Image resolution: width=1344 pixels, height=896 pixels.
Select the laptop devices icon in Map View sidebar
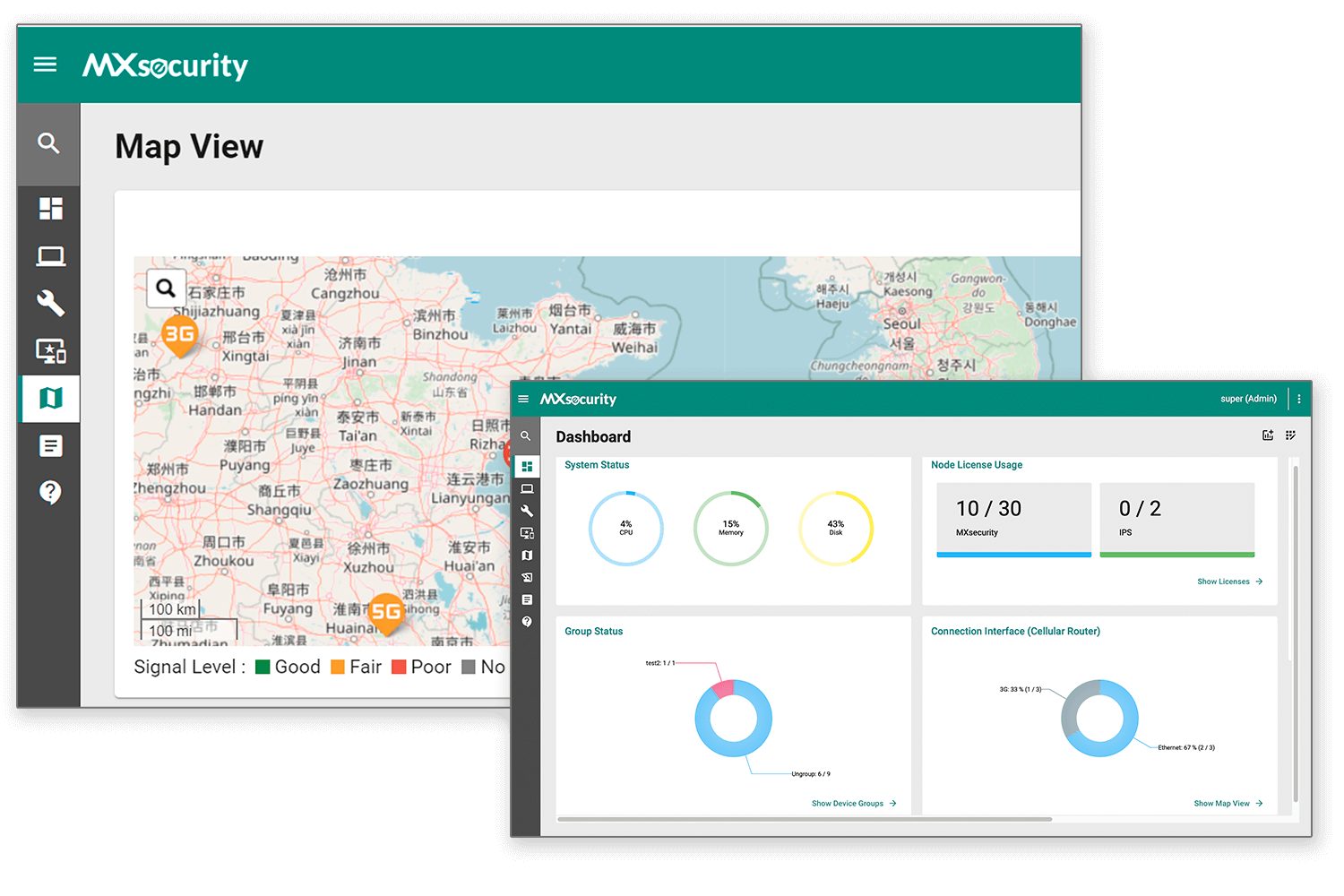(x=50, y=257)
